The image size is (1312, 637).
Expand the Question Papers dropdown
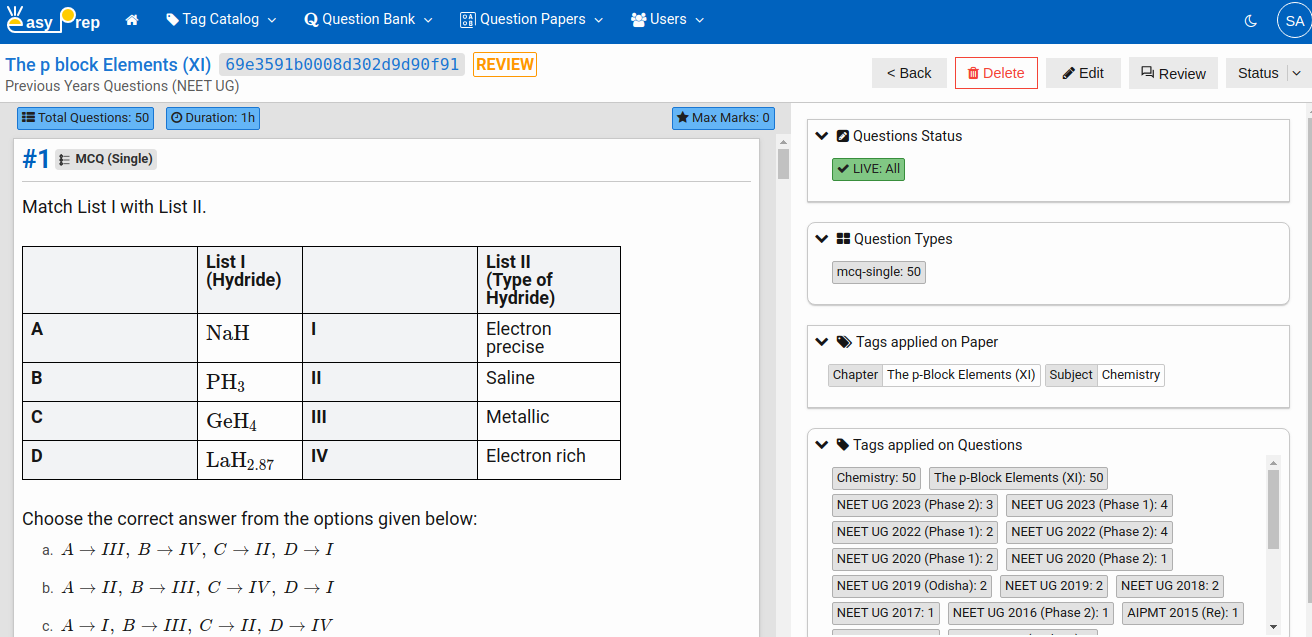click(532, 20)
